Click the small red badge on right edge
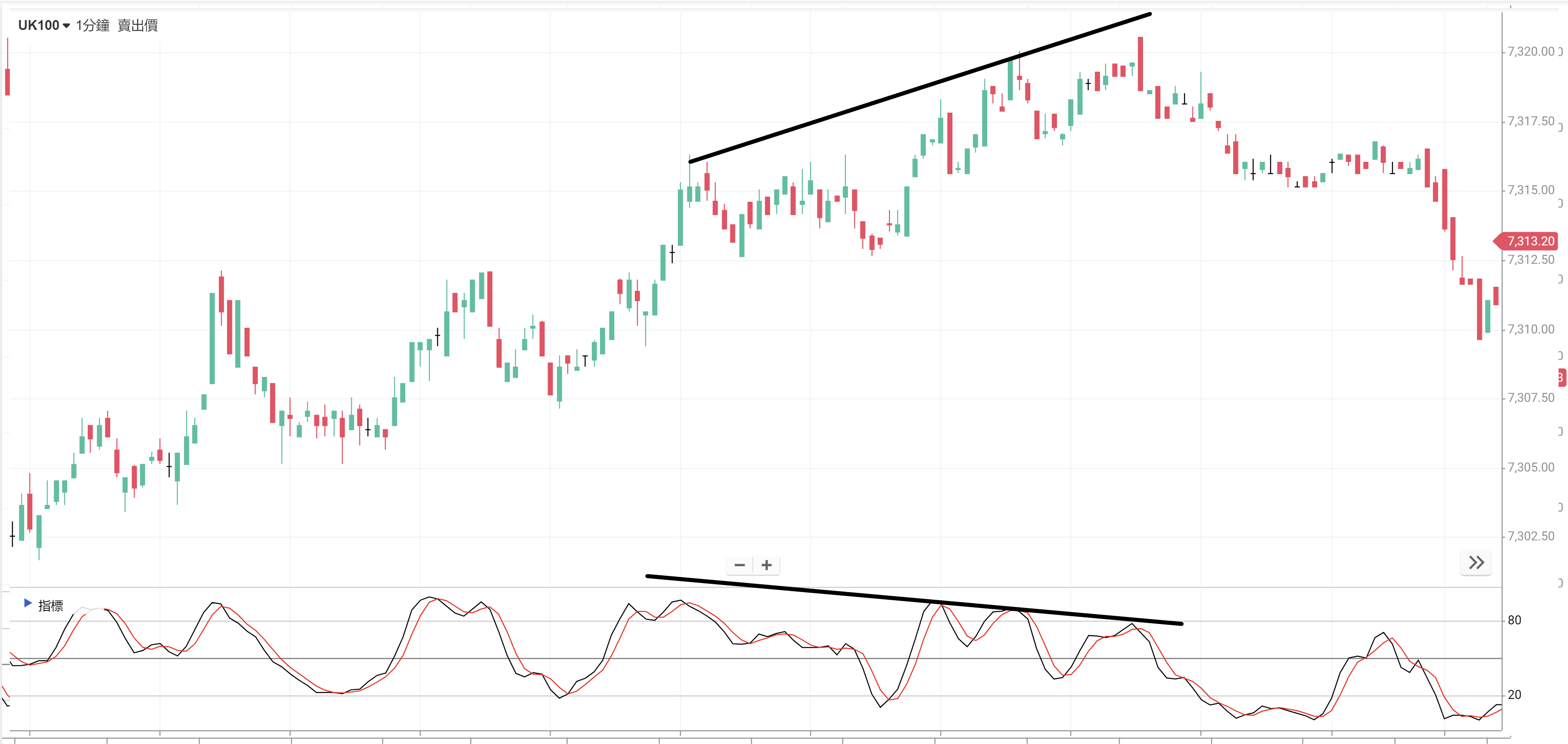 pyautogui.click(x=1562, y=378)
